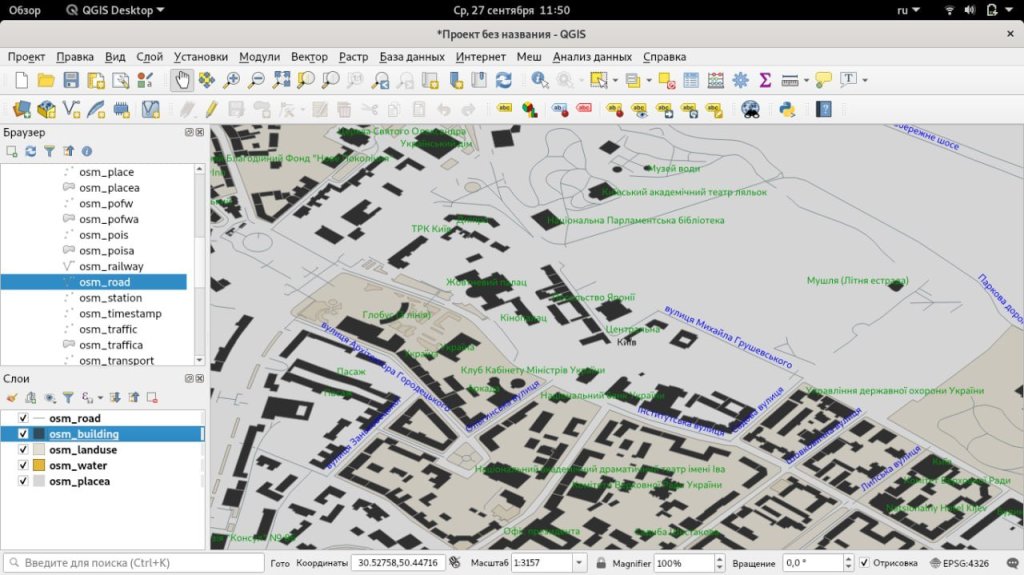Click Refresh icon in the Browser panel

coord(31,151)
